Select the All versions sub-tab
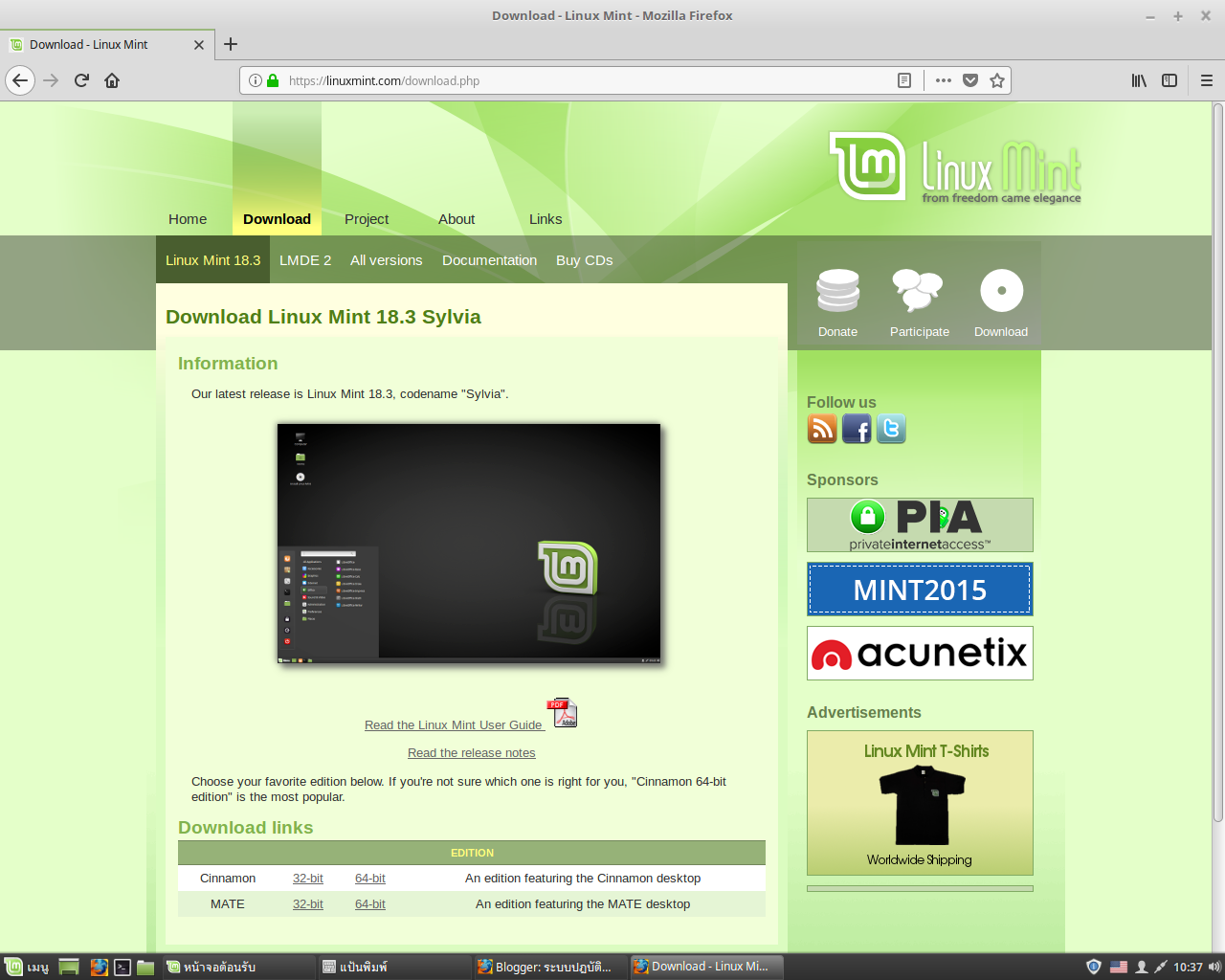This screenshot has width=1225, height=980. [386, 260]
